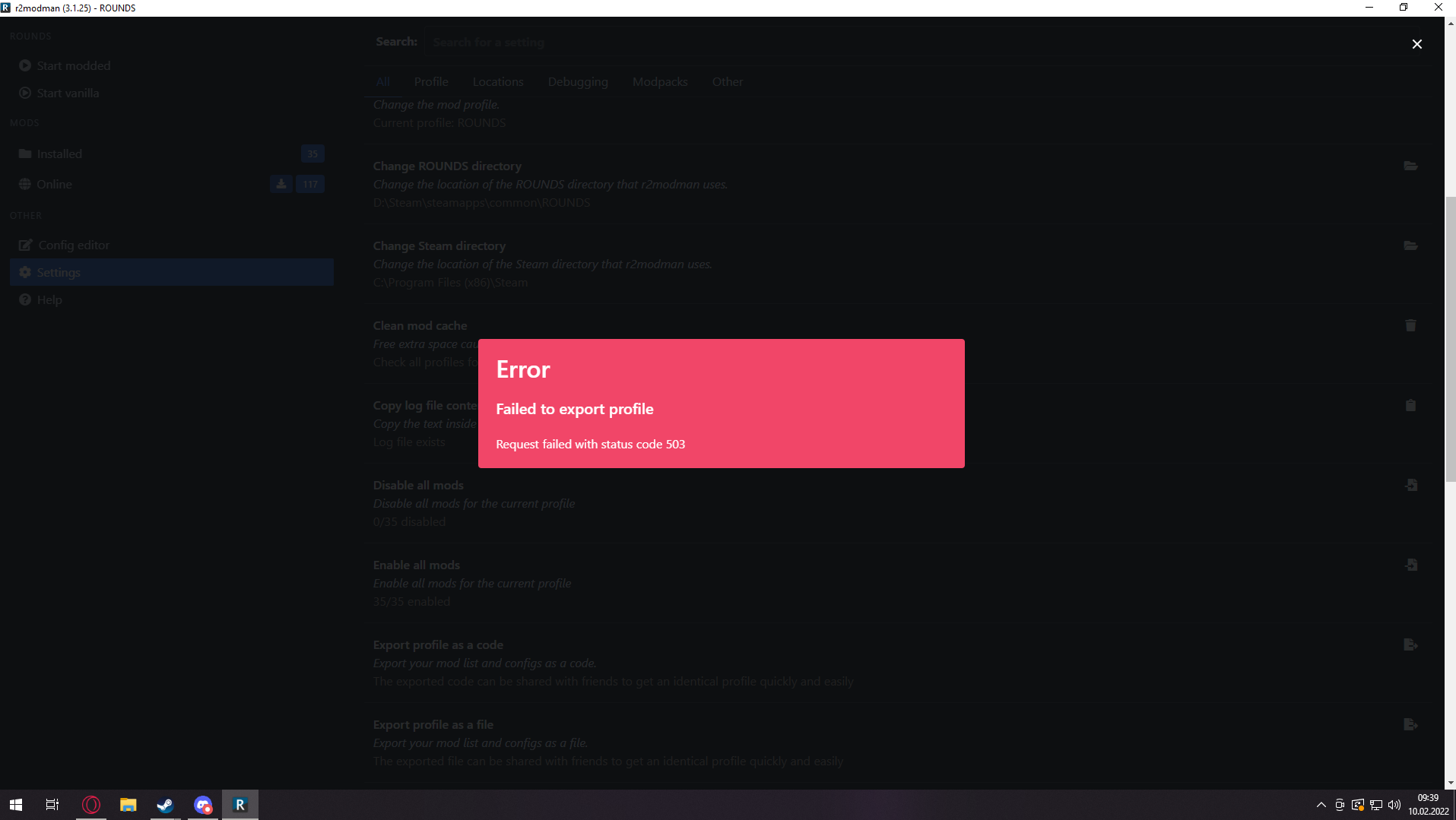1456x820 pixels.
Task: Click clipboard icon for Copy log file contents
Action: [1410, 405]
